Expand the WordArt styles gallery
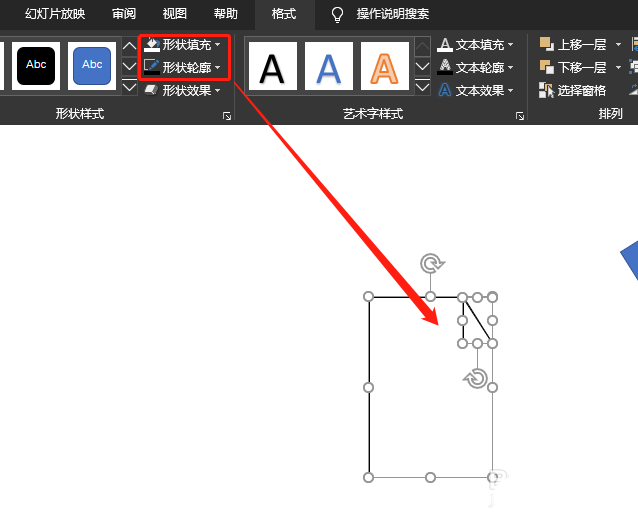Image resolution: width=638 pixels, height=522 pixels. pyautogui.click(x=422, y=87)
